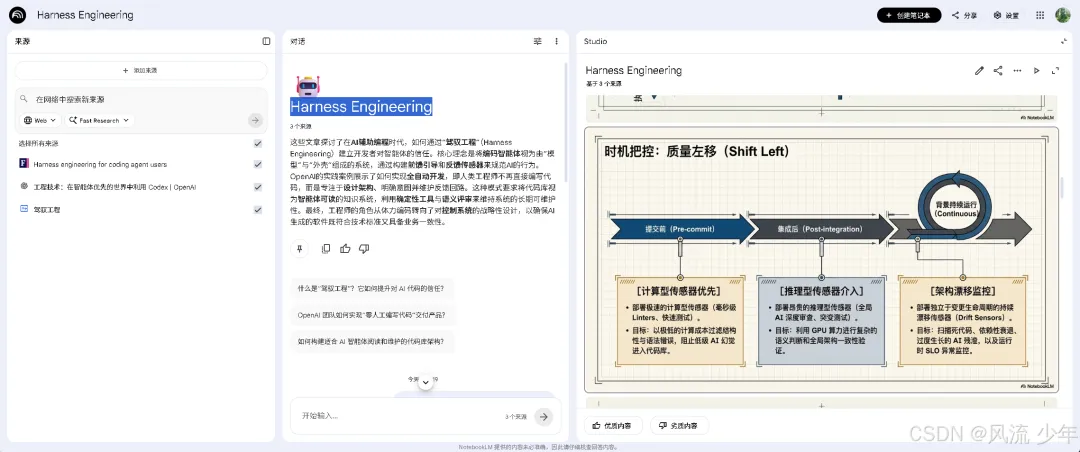Expand the slide deck to fullscreen
Screen dimensions: 1080x452
(1055, 70)
